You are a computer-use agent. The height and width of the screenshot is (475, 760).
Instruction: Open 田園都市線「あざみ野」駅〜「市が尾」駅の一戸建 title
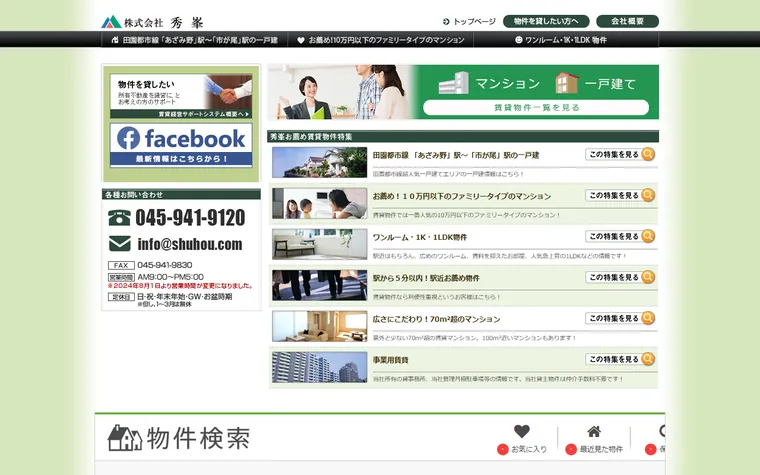coord(456,156)
